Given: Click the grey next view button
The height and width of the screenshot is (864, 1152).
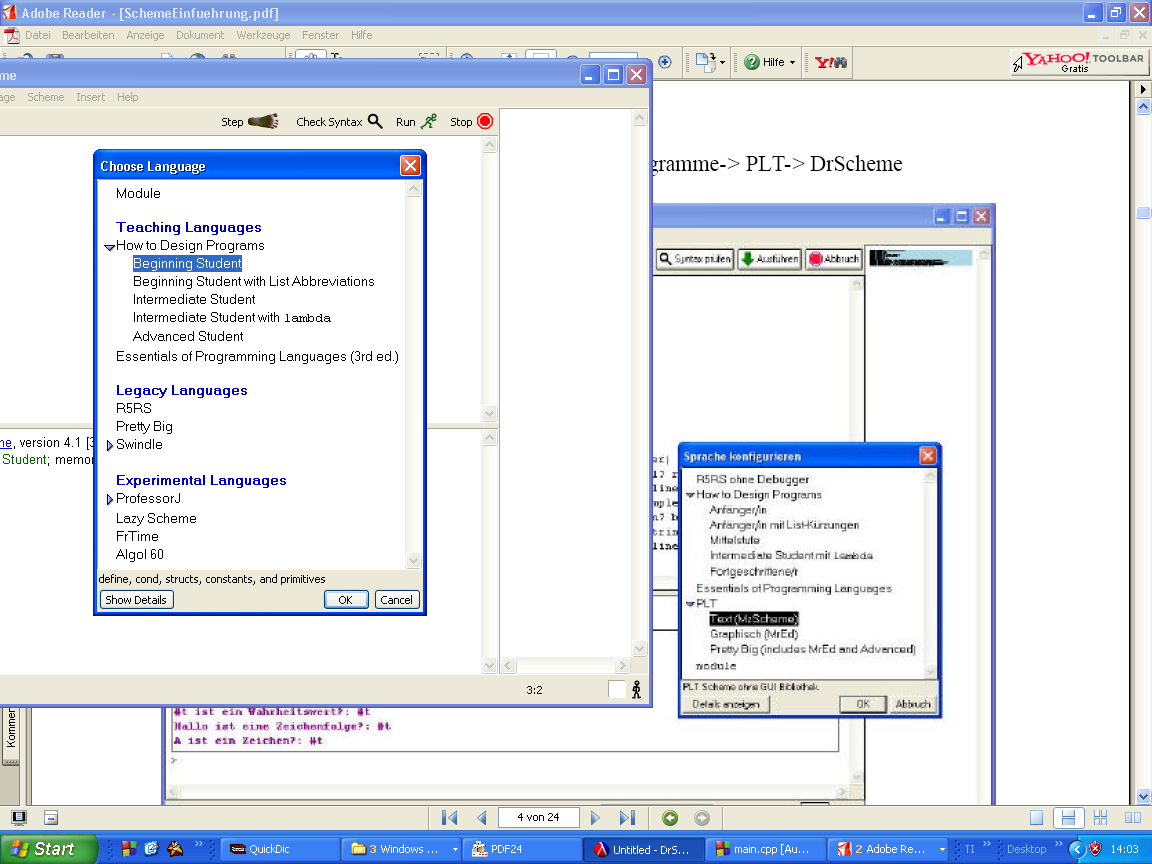Looking at the screenshot, I should (702, 818).
